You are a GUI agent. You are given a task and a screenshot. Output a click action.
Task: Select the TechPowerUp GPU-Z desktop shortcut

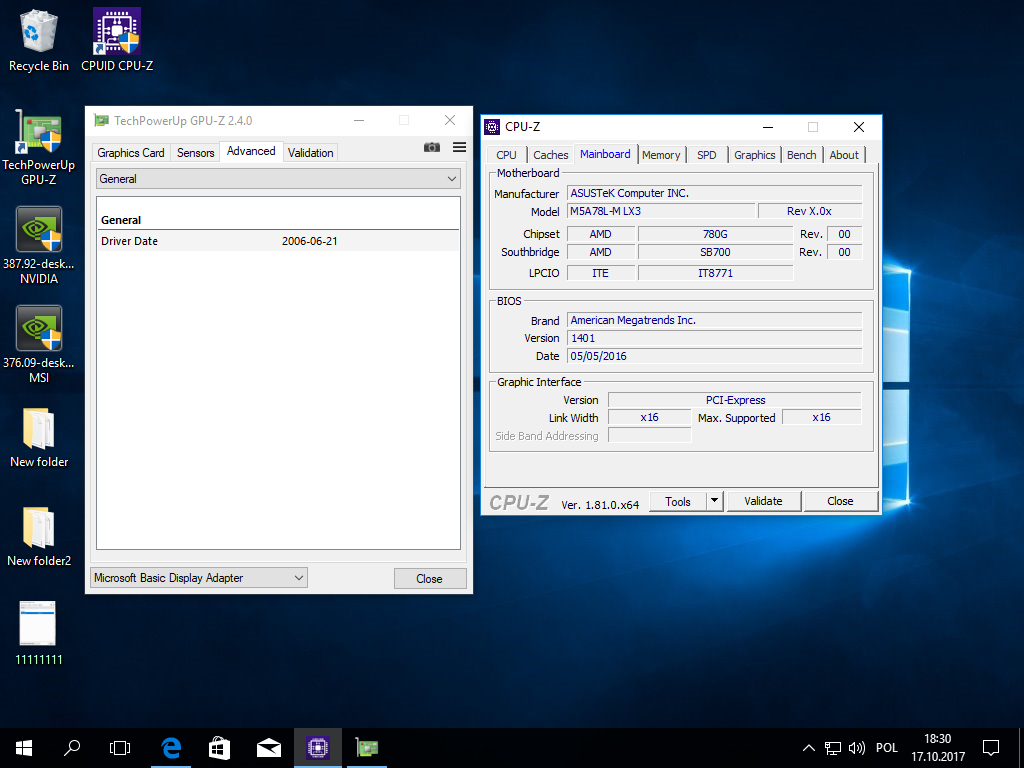(x=39, y=148)
